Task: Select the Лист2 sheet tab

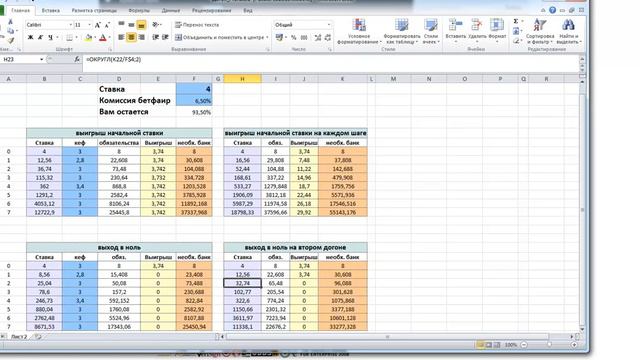Action: (x=19, y=337)
